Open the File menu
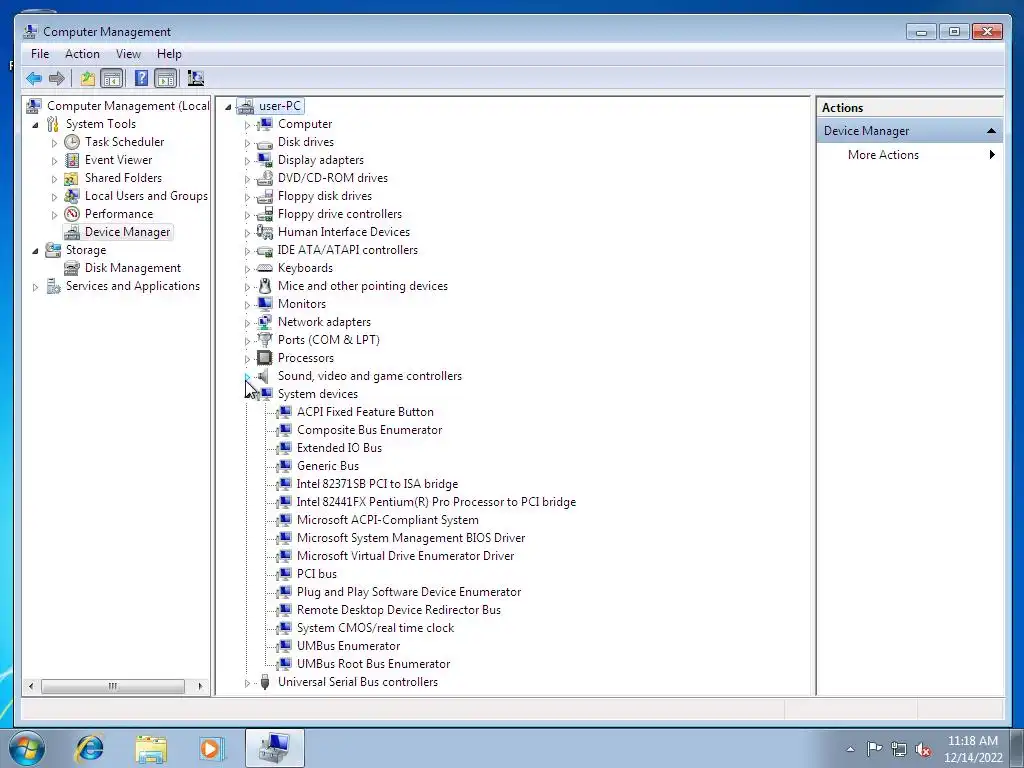Image resolution: width=1024 pixels, height=768 pixels. click(40, 54)
